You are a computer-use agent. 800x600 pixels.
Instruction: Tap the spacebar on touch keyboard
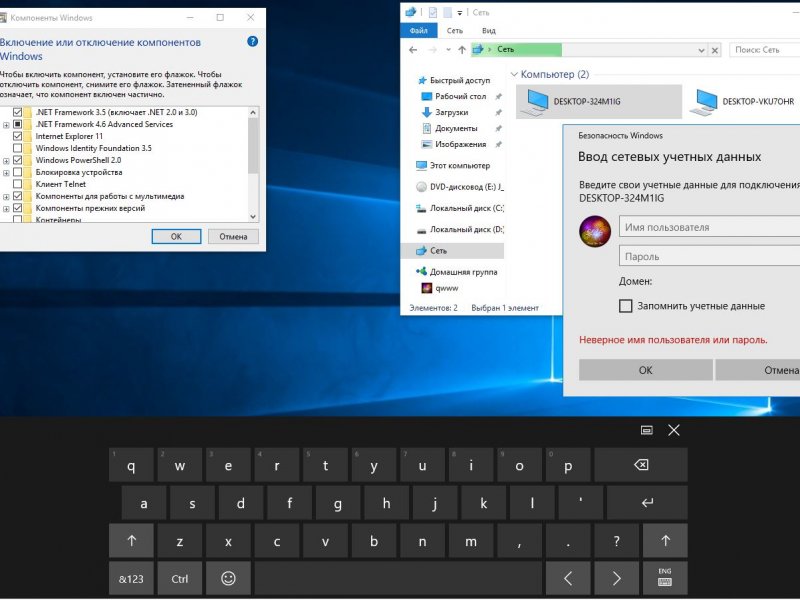[398, 579]
